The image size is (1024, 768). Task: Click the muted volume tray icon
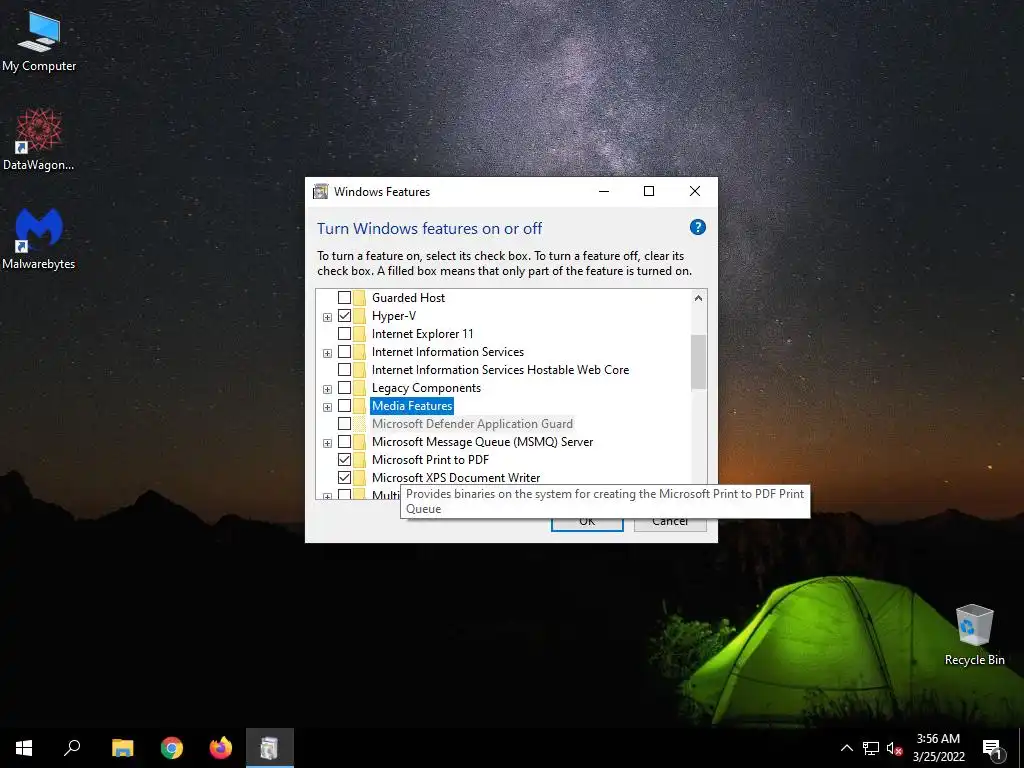coord(894,748)
